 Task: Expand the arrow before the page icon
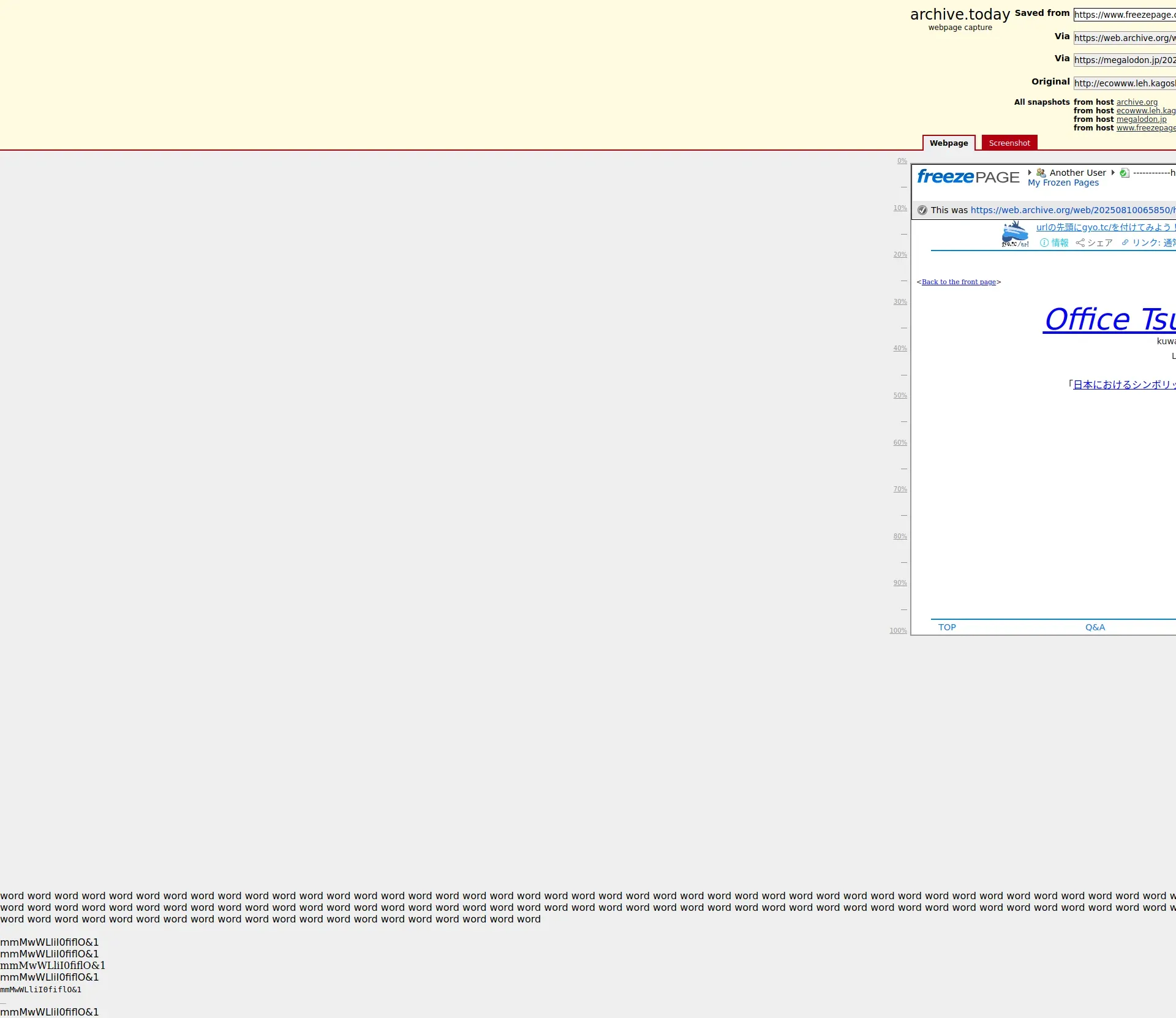coord(1113,173)
